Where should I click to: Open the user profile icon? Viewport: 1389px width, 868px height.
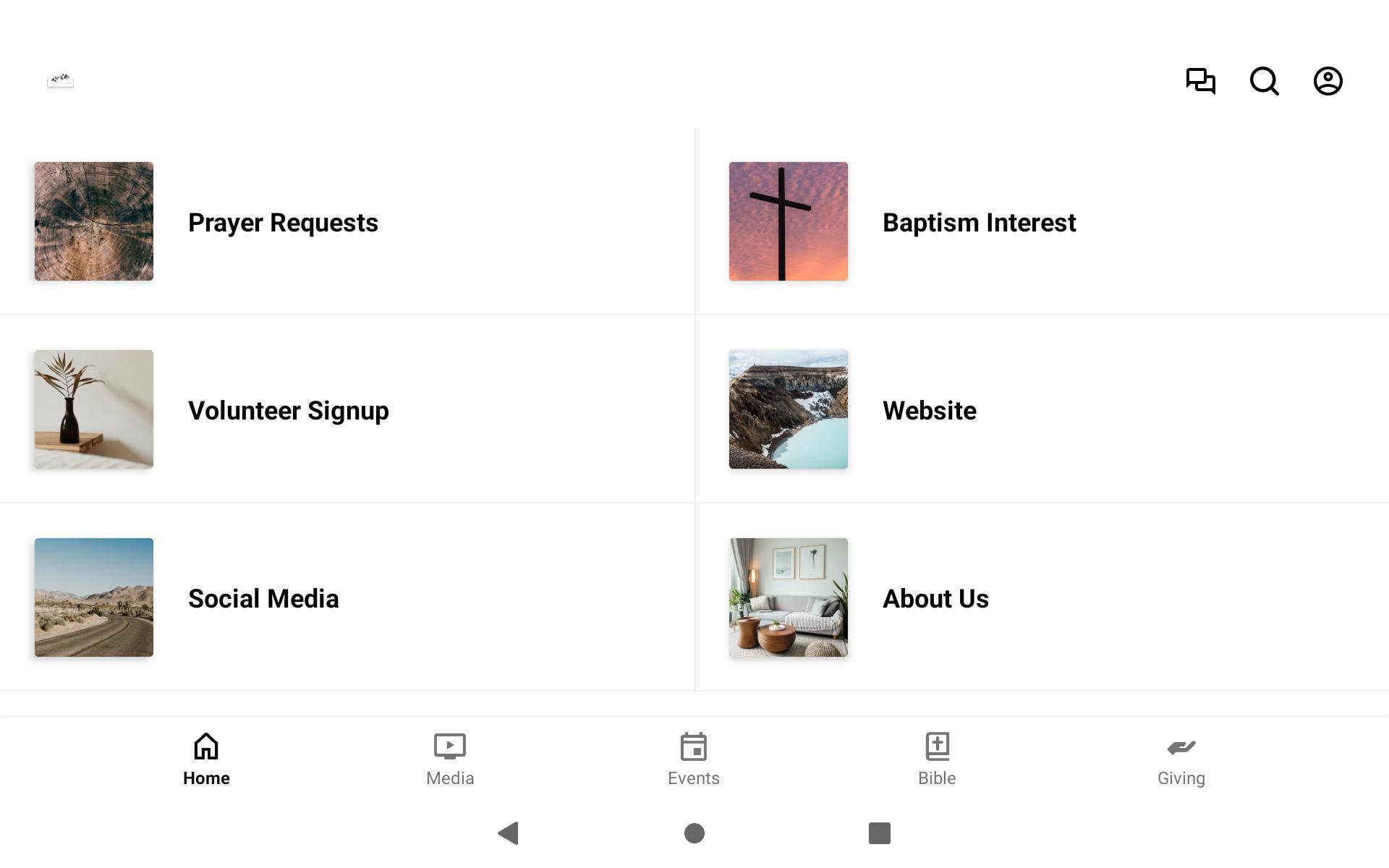[x=1328, y=81]
